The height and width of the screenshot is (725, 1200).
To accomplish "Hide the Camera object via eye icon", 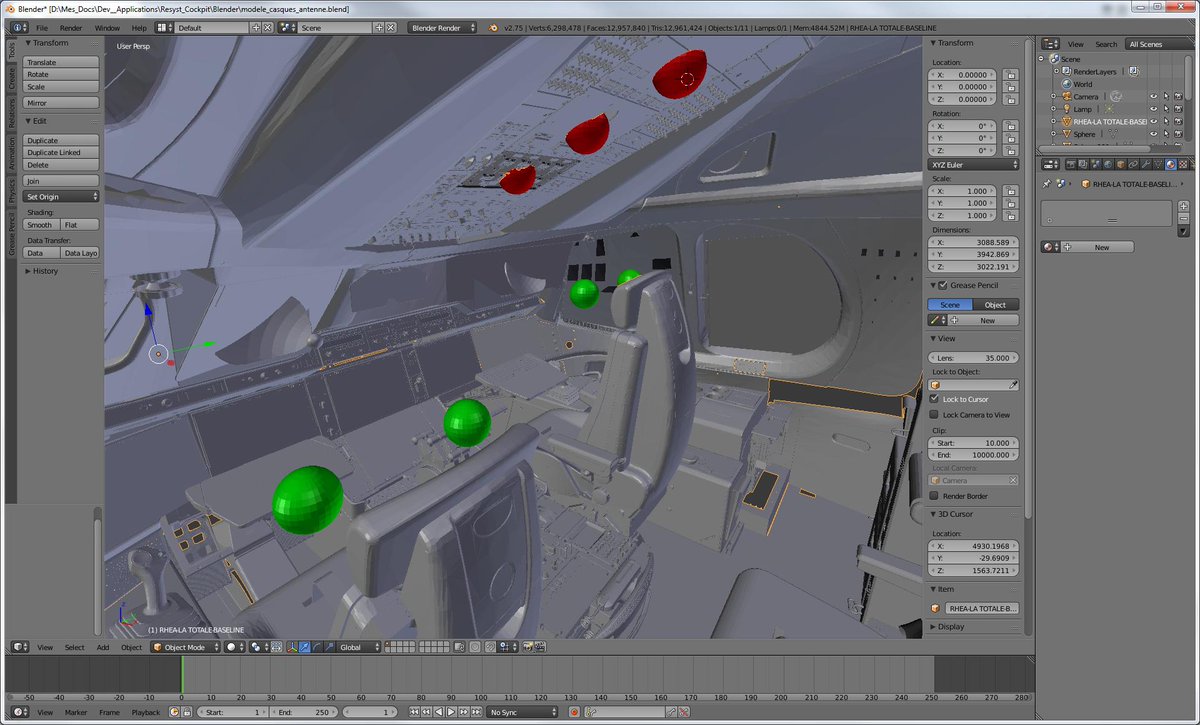I will point(1153,97).
